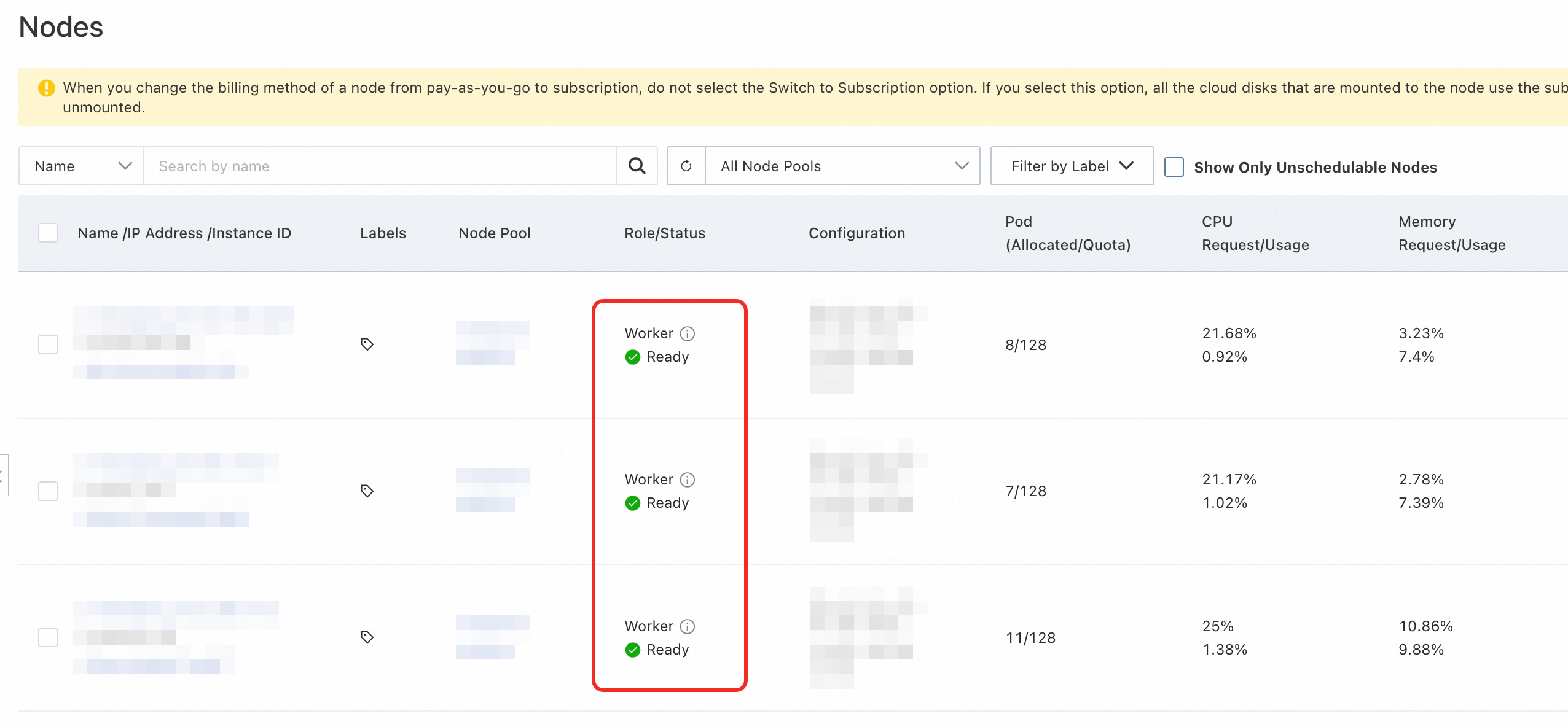Click info icon beside second Worker role
Image resolution: width=1568 pixels, height=727 pixels.
pyautogui.click(x=688, y=480)
